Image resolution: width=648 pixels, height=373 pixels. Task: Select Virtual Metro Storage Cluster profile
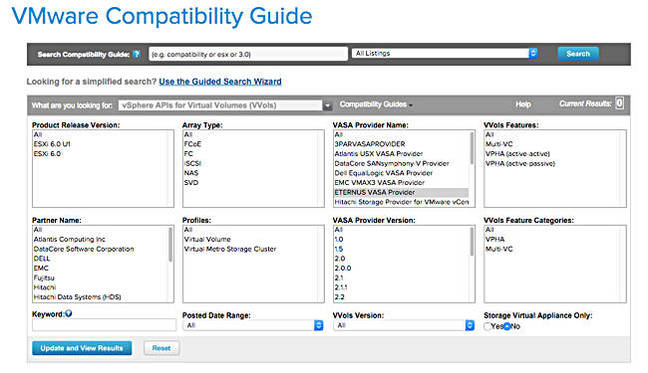point(230,249)
